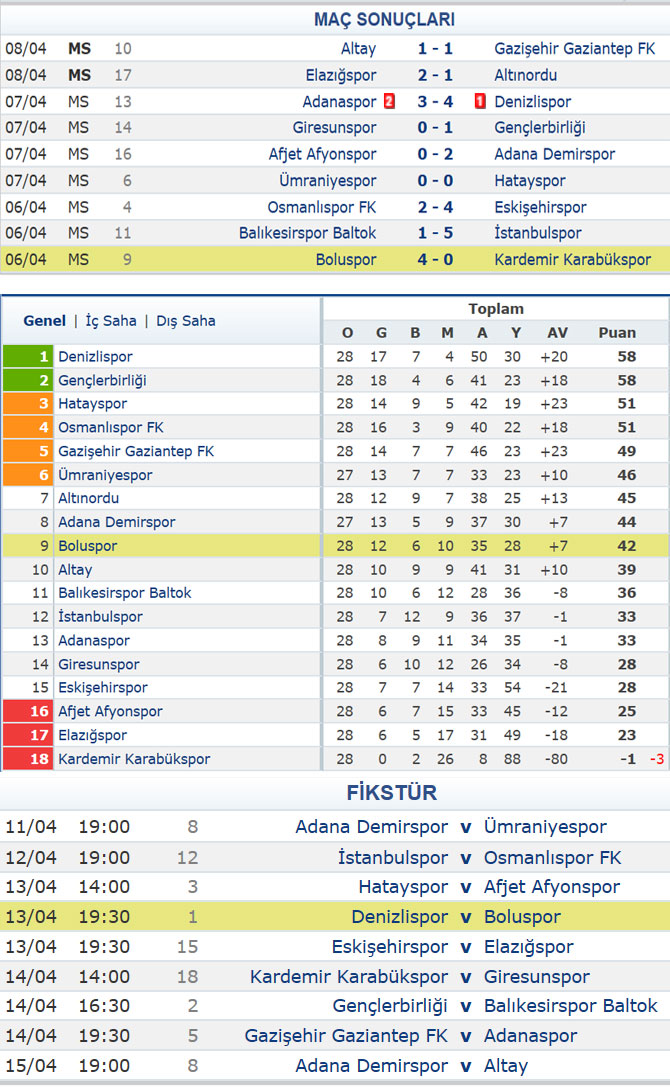Click Adanaspor's red card icon

[x=390, y=101]
